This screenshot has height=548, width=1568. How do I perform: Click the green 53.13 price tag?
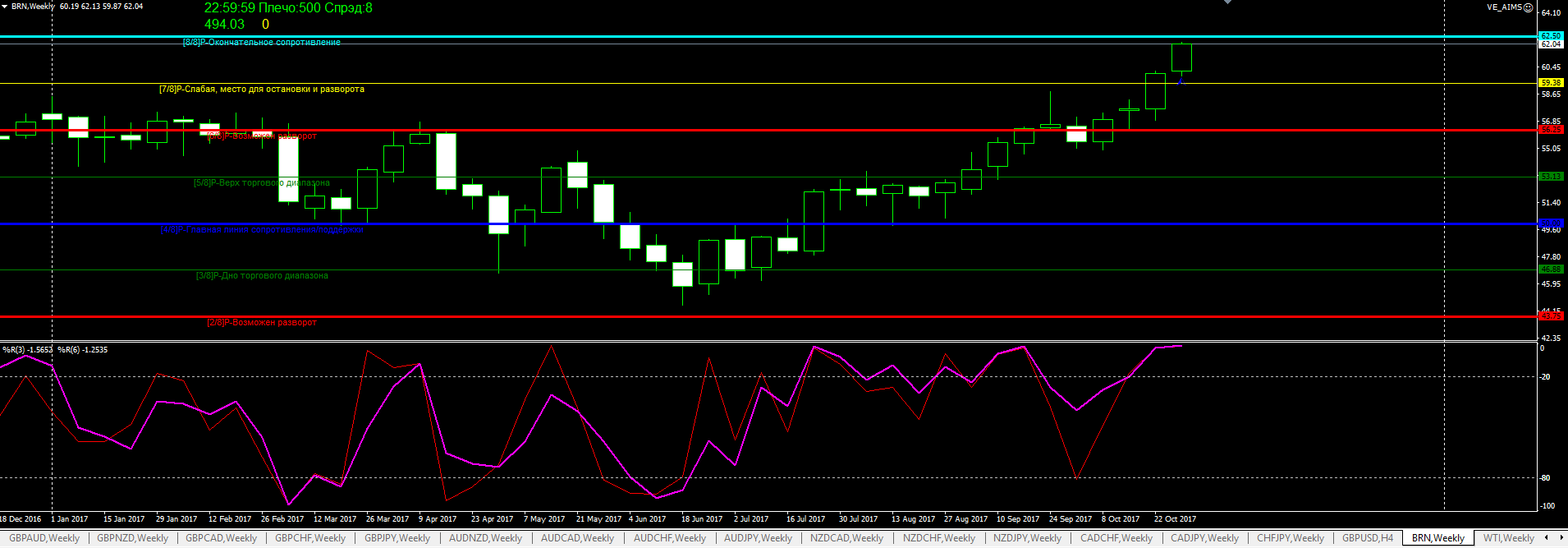(x=1551, y=177)
